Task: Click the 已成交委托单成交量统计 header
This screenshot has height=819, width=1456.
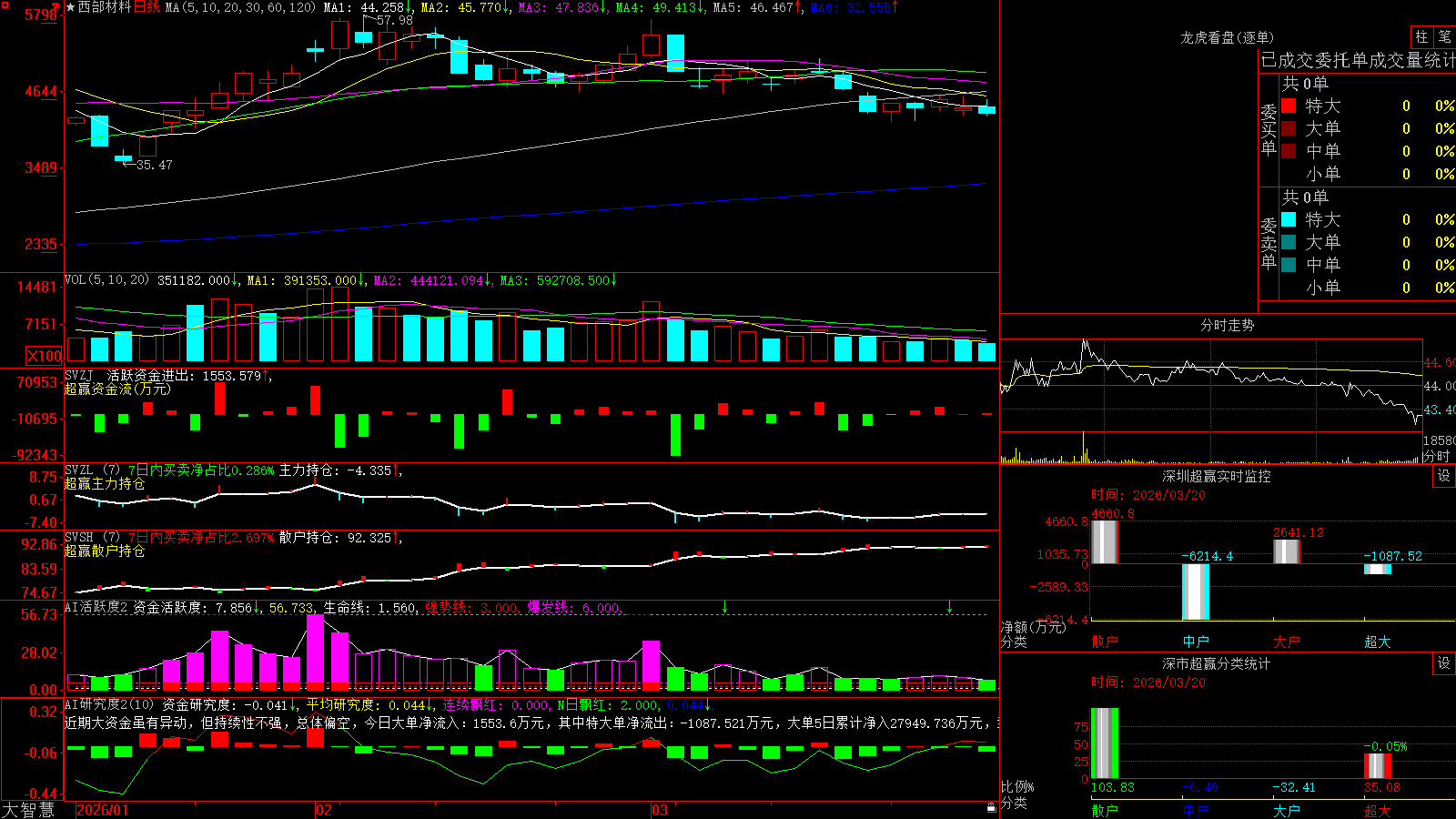Action: pyautogui.click(x=1358, y=60)
